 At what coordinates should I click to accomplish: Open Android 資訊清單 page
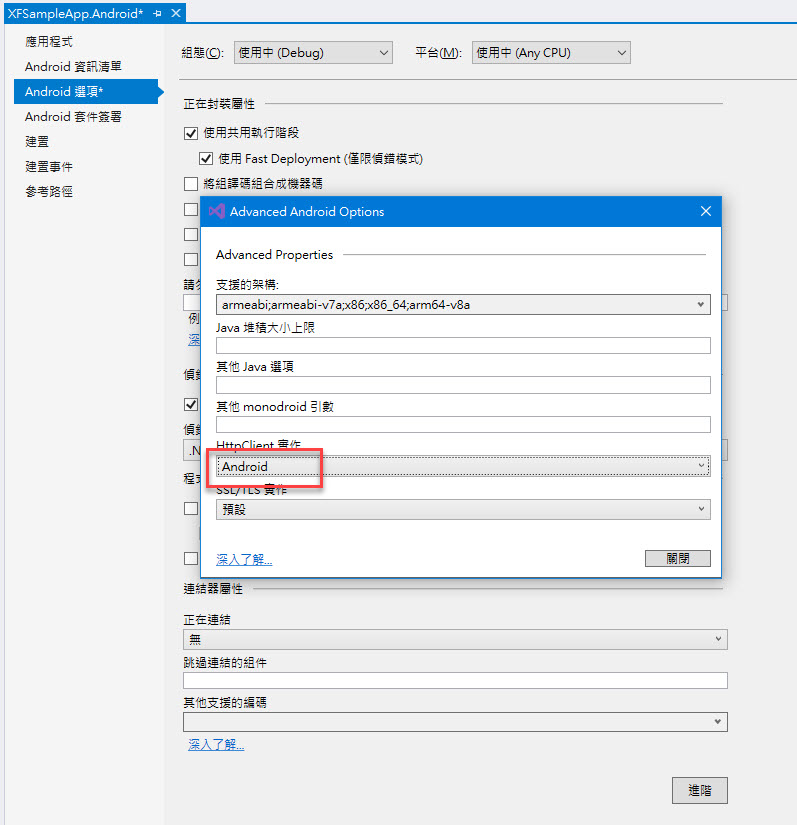[x=73, y=66]
